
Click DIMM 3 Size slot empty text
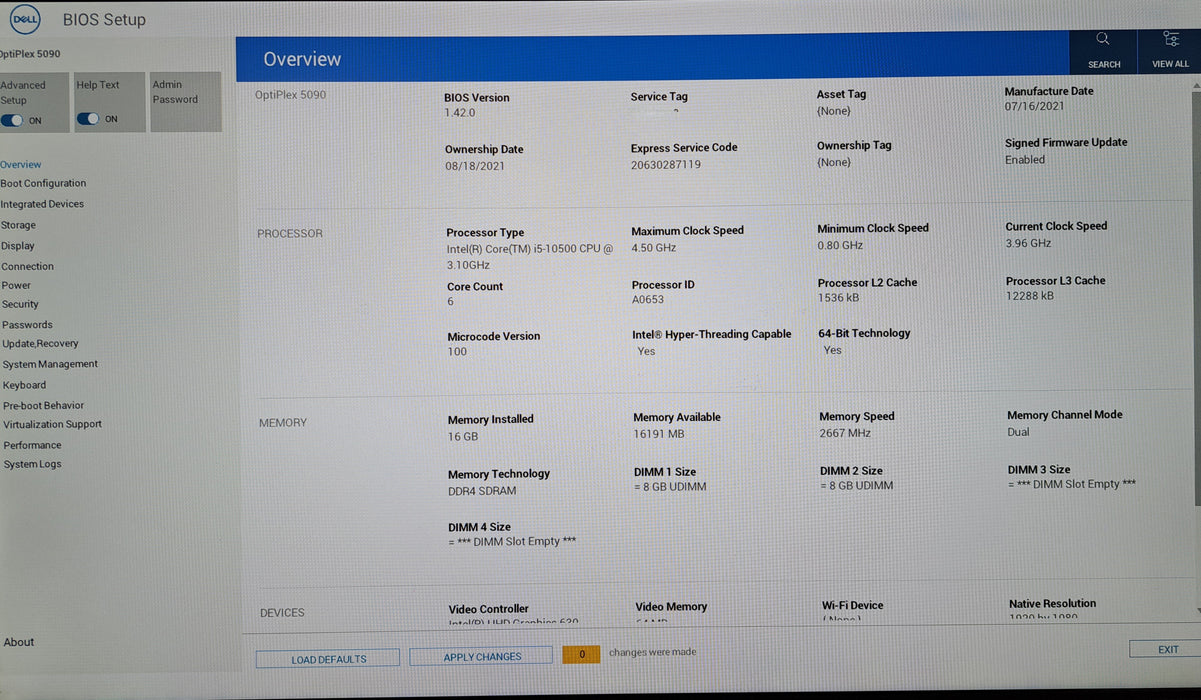pos(1072,484)
